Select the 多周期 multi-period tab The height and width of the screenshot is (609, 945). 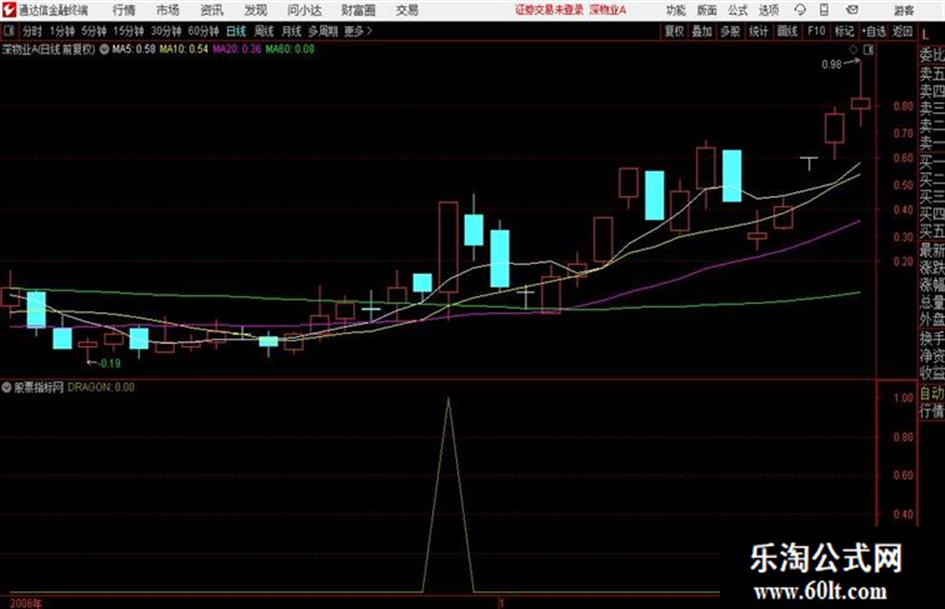click(323, 31)
